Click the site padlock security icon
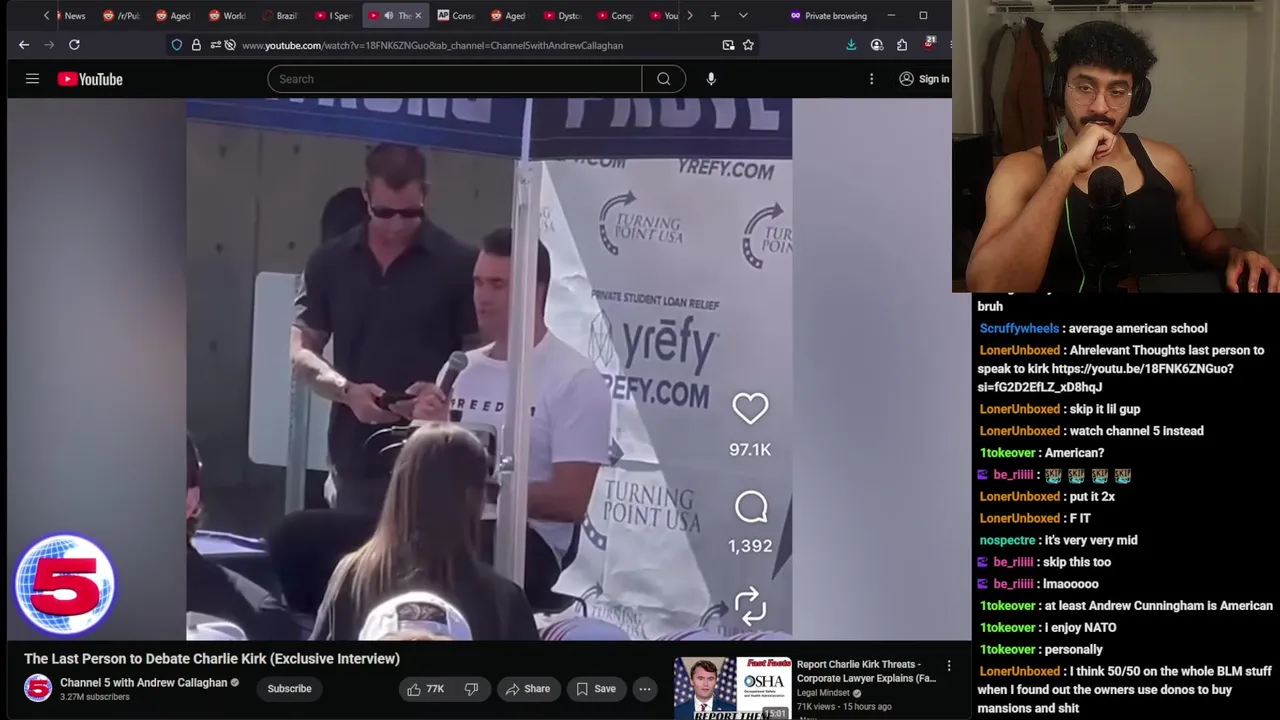Viewport: 1280px width, 720px height. pyautogui.click(x=196, y=45)
